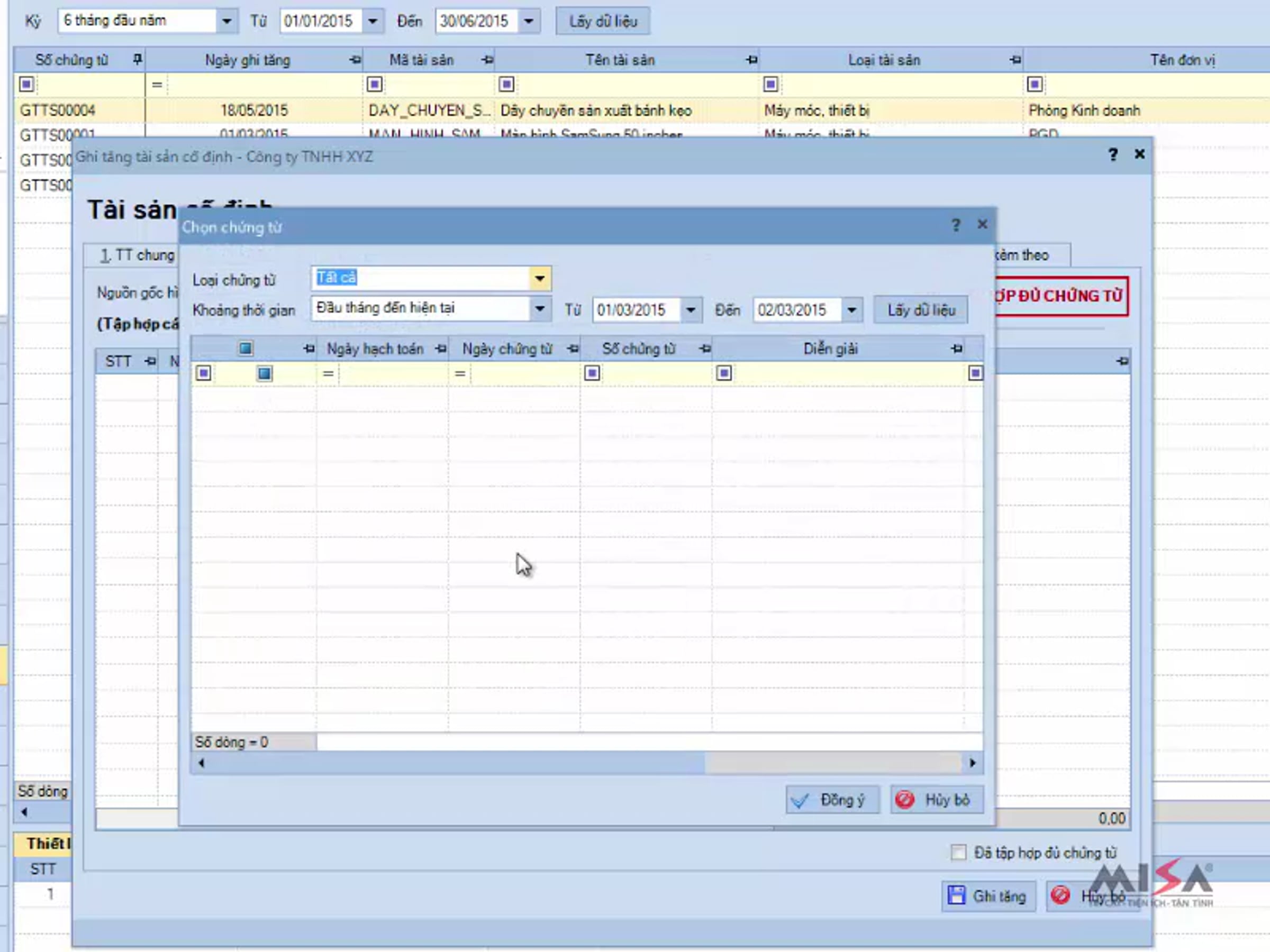Click help icon of Chọn chứng từ dialog
The image size is (1270, 952).
(x=955, y=225)
